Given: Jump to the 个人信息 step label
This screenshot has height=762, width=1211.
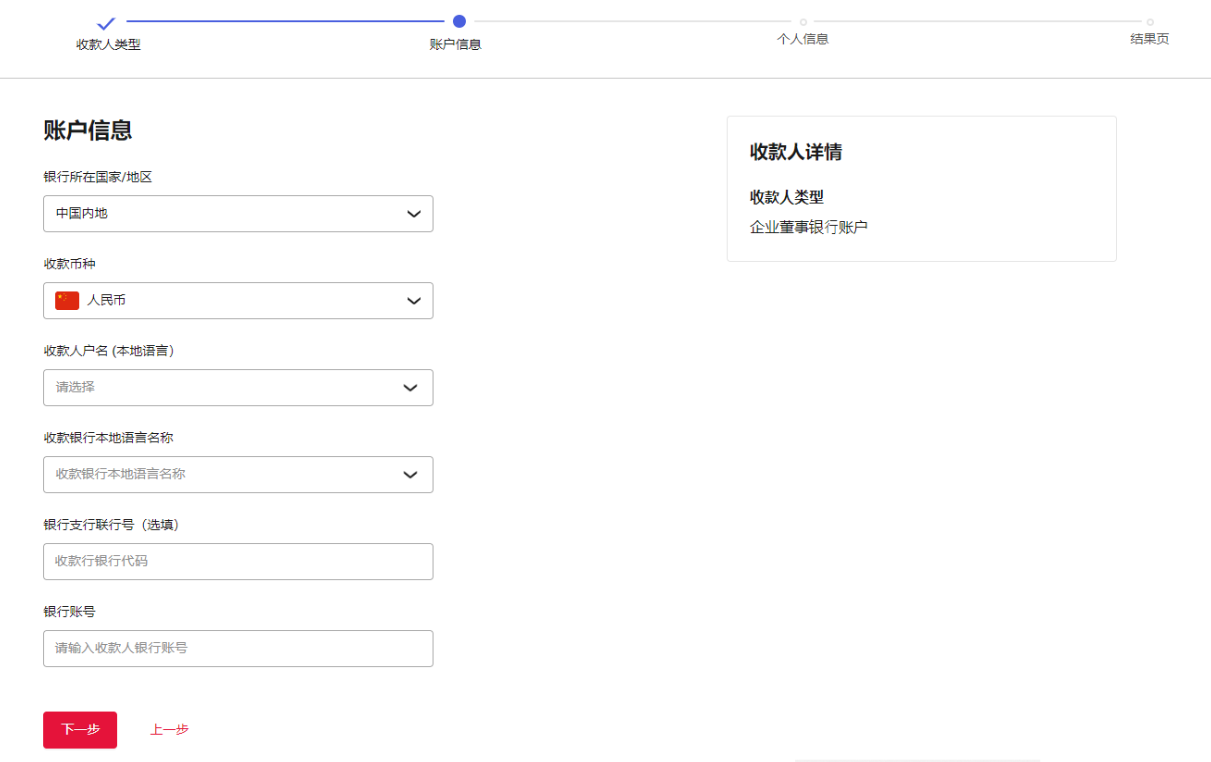Looking at the screenshot, I should (803, 39).
